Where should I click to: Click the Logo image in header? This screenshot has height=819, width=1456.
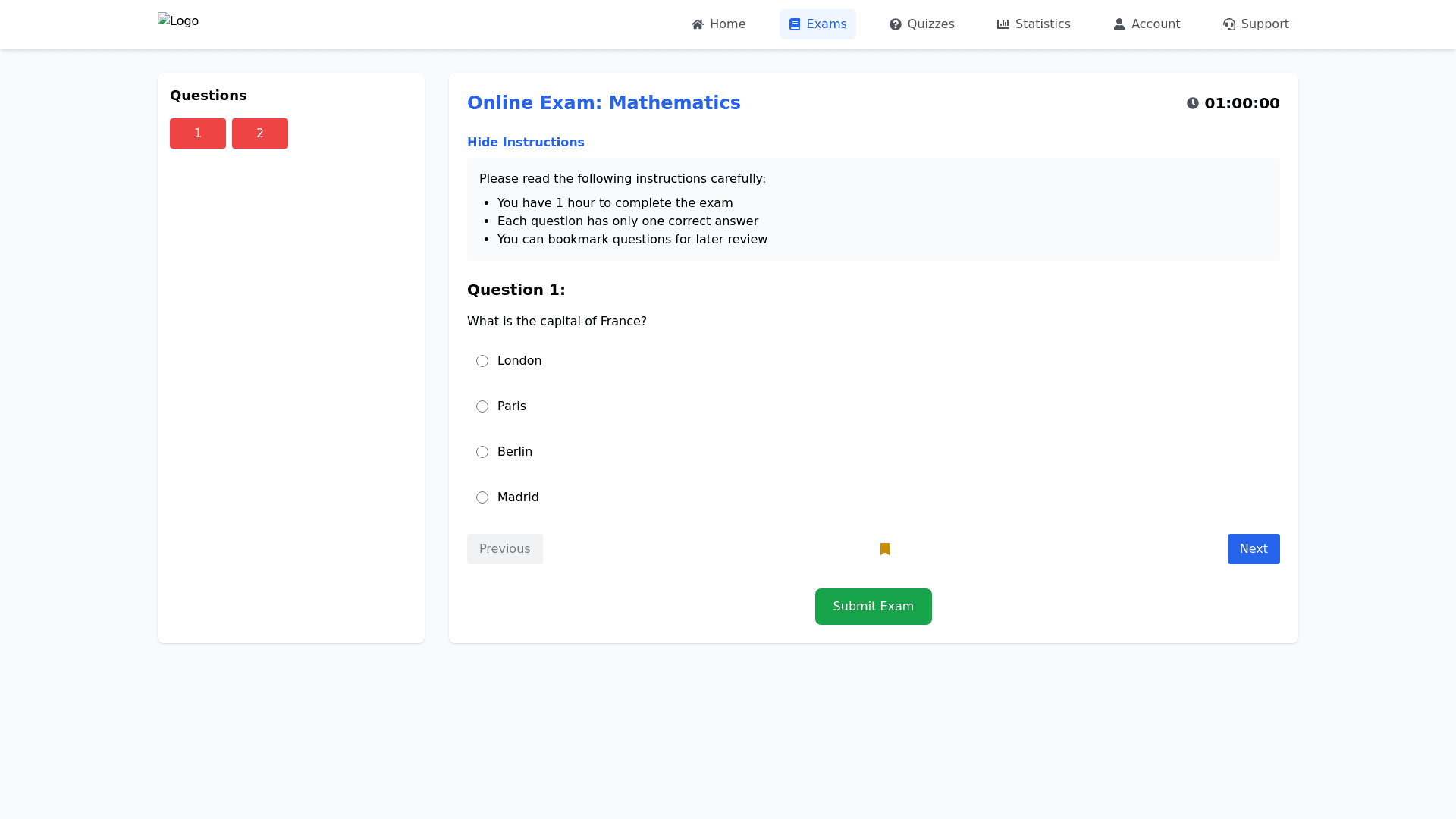tap(178, 21)
